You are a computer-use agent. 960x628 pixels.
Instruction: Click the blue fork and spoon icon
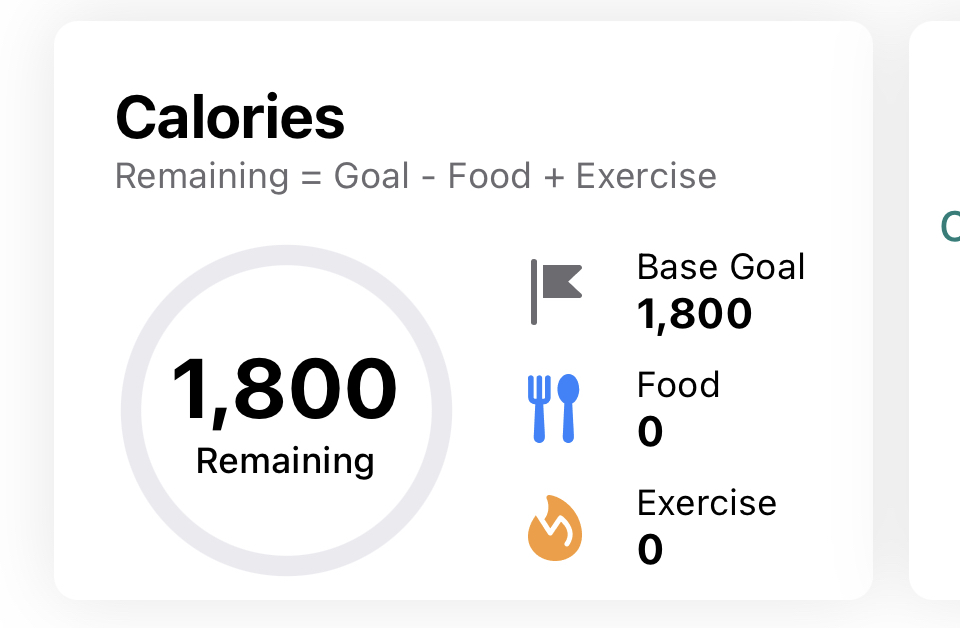coord(553,408)
